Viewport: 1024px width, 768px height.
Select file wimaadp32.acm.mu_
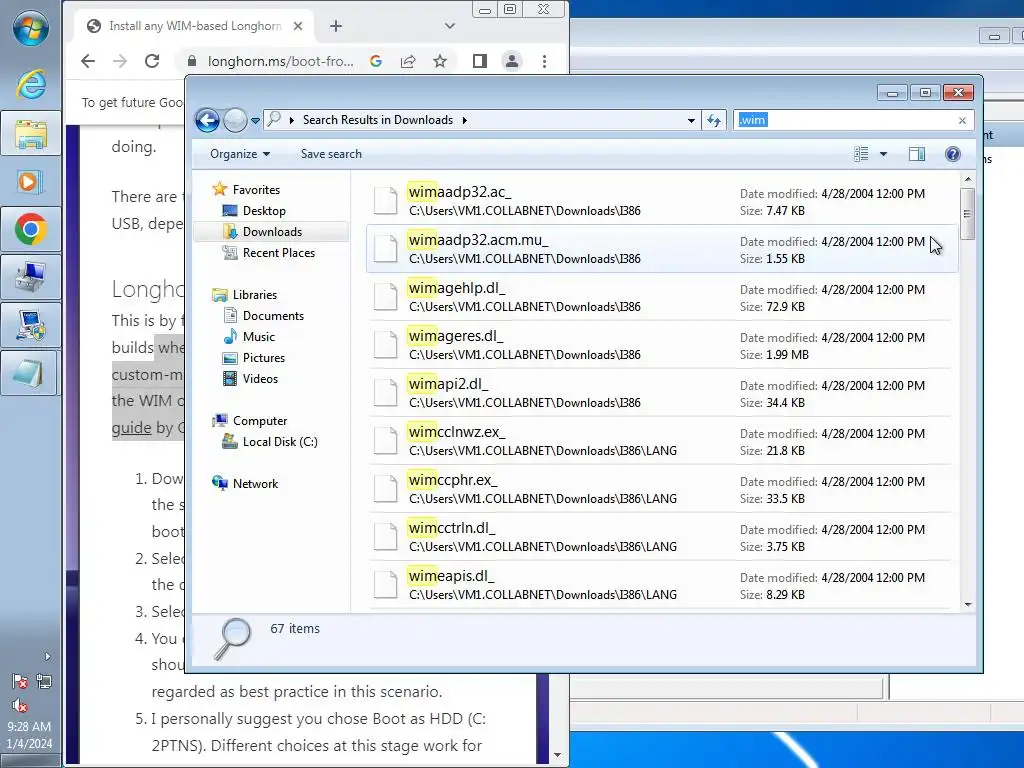pos(662,249)
